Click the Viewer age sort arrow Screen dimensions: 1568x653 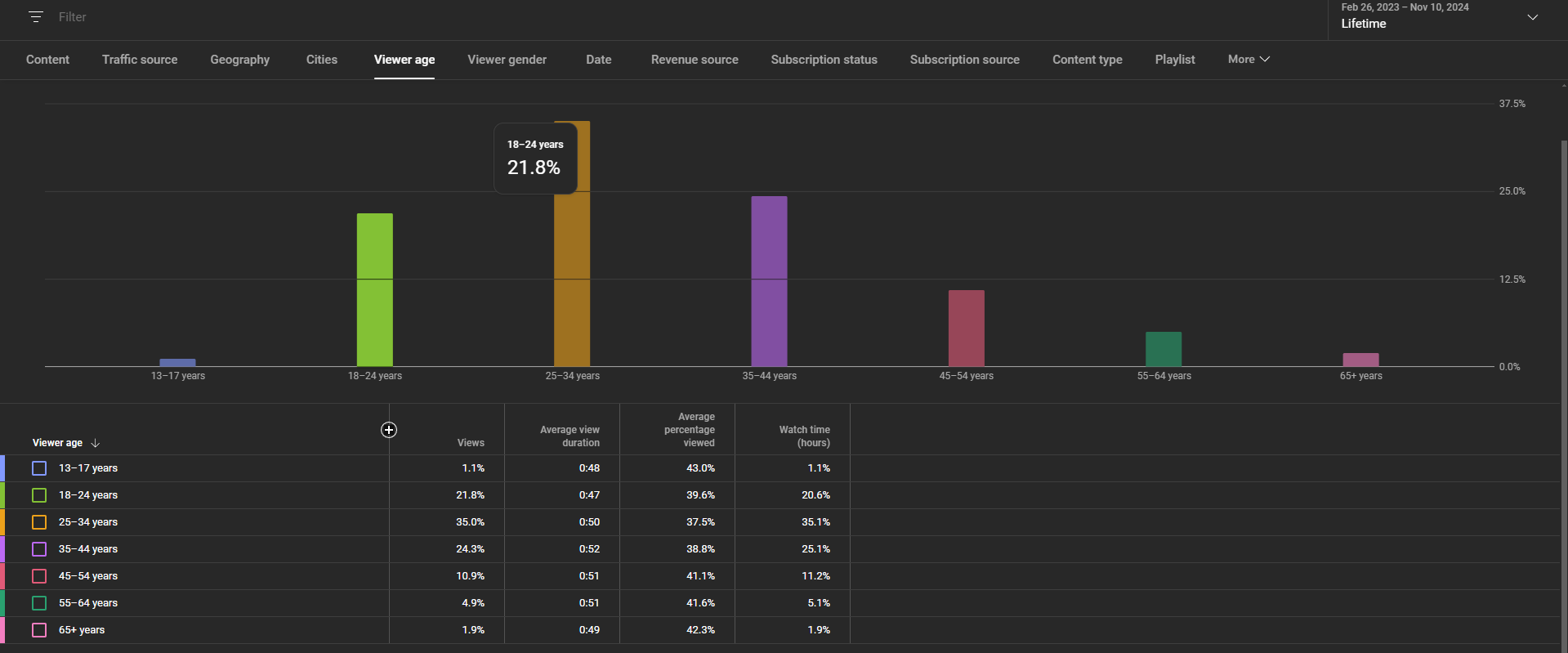(96, 443)
